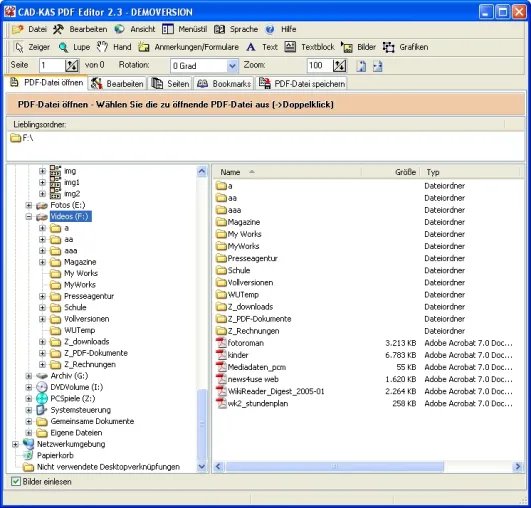Screen dimensions: 531x508
Task: Sort by the Name column header
Action: coord(287,172)
